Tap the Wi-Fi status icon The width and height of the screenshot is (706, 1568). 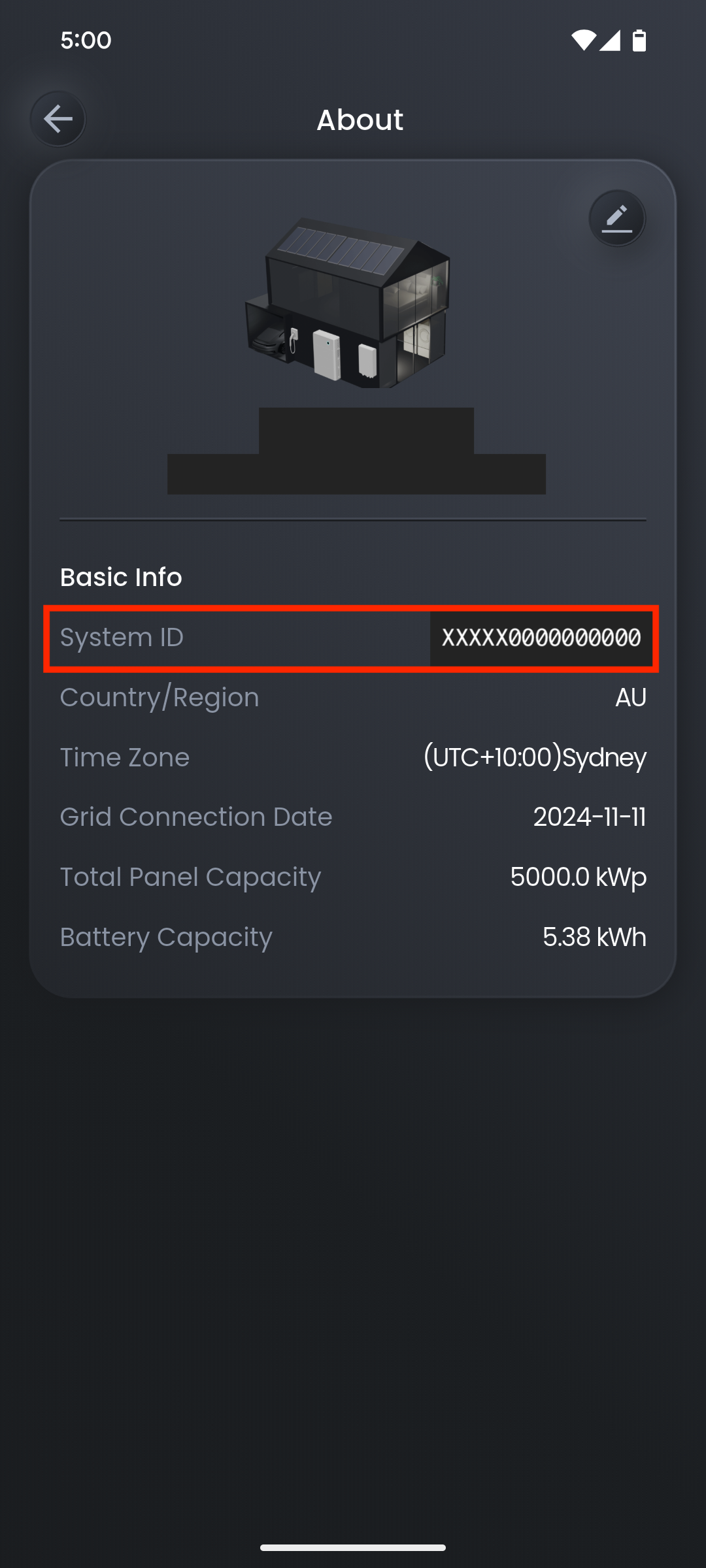point(583,41)
